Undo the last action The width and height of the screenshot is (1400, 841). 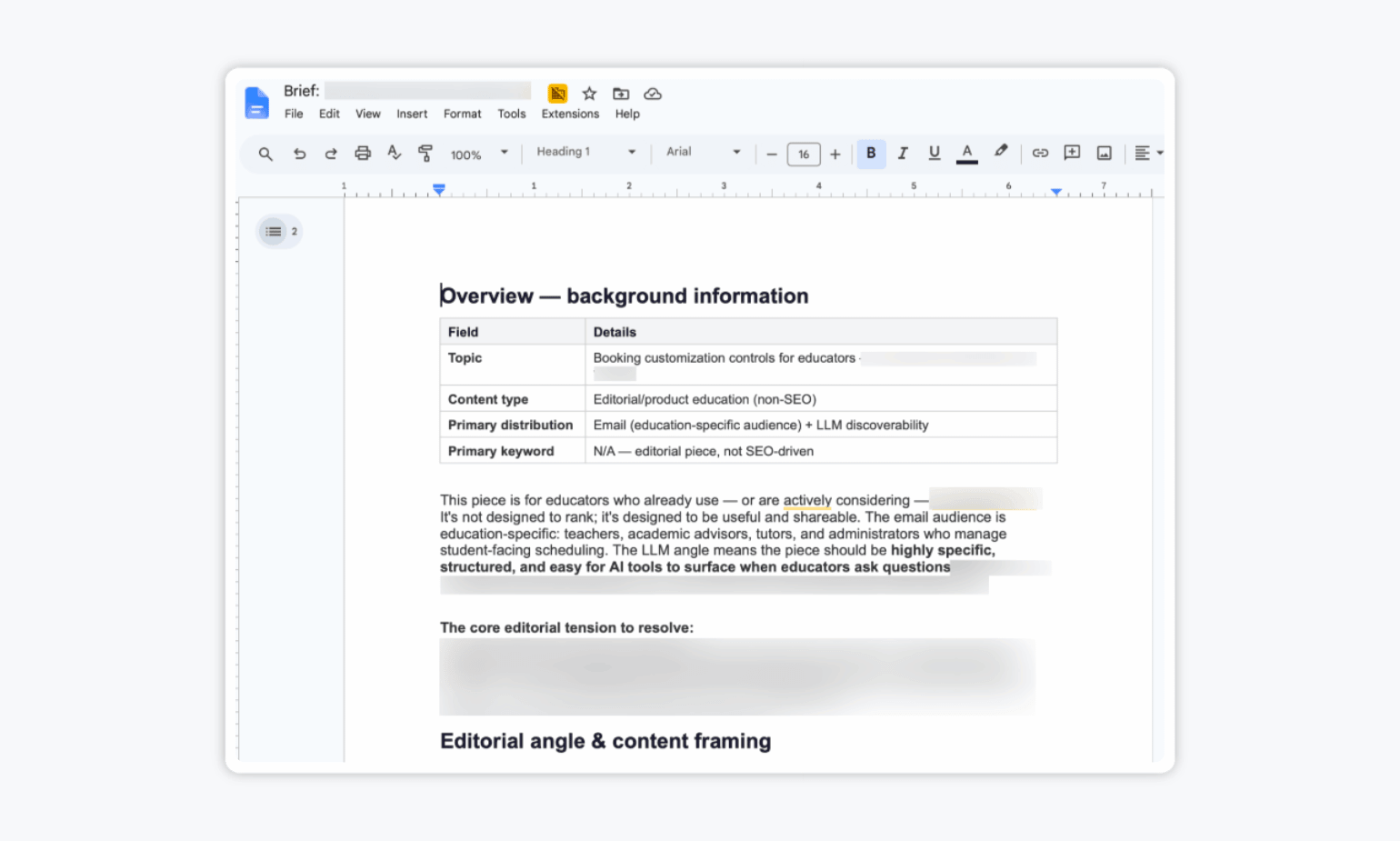[x=299, y=154]
